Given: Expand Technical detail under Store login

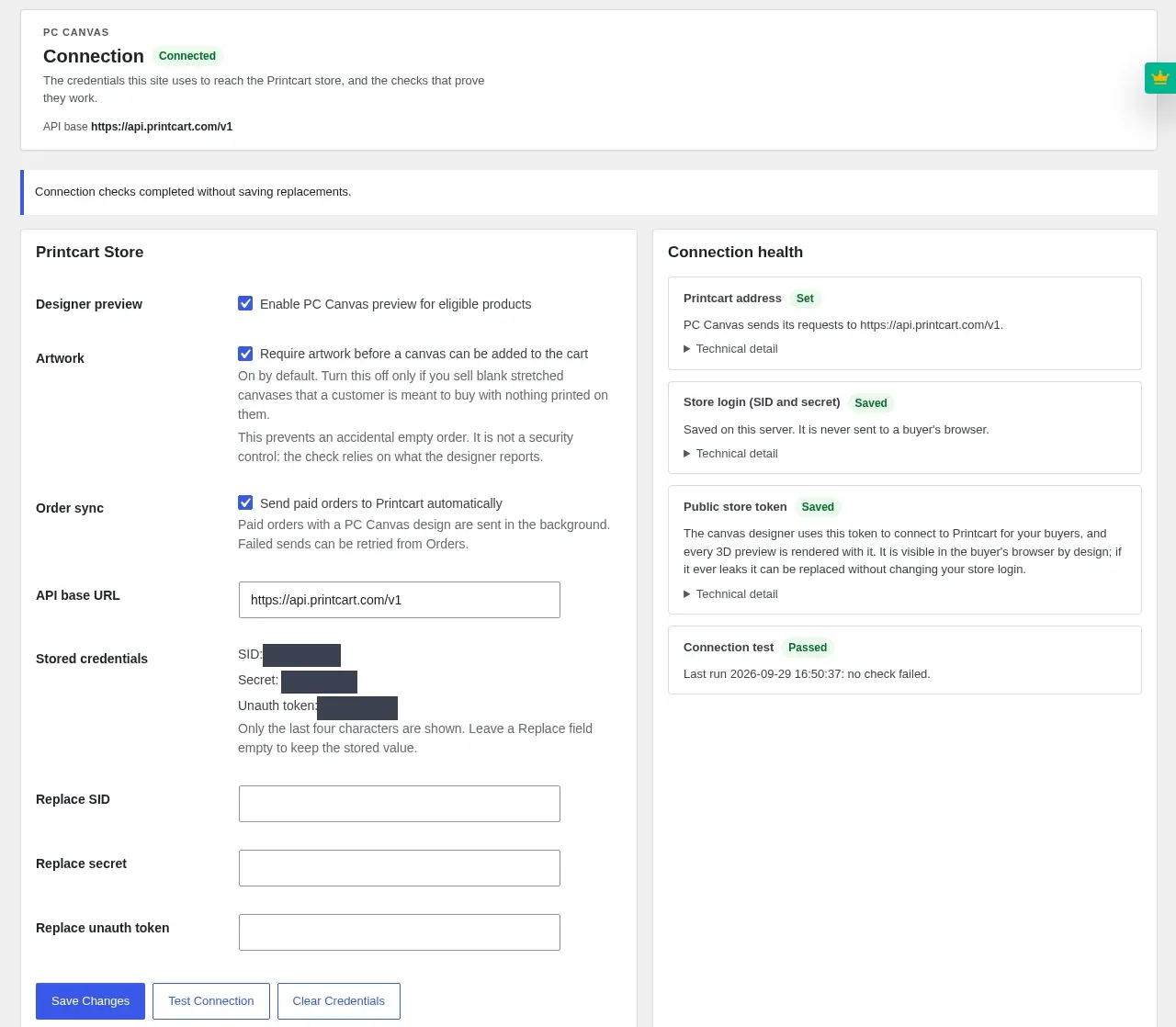Looking at the screenshot, I should click(730, 454).
